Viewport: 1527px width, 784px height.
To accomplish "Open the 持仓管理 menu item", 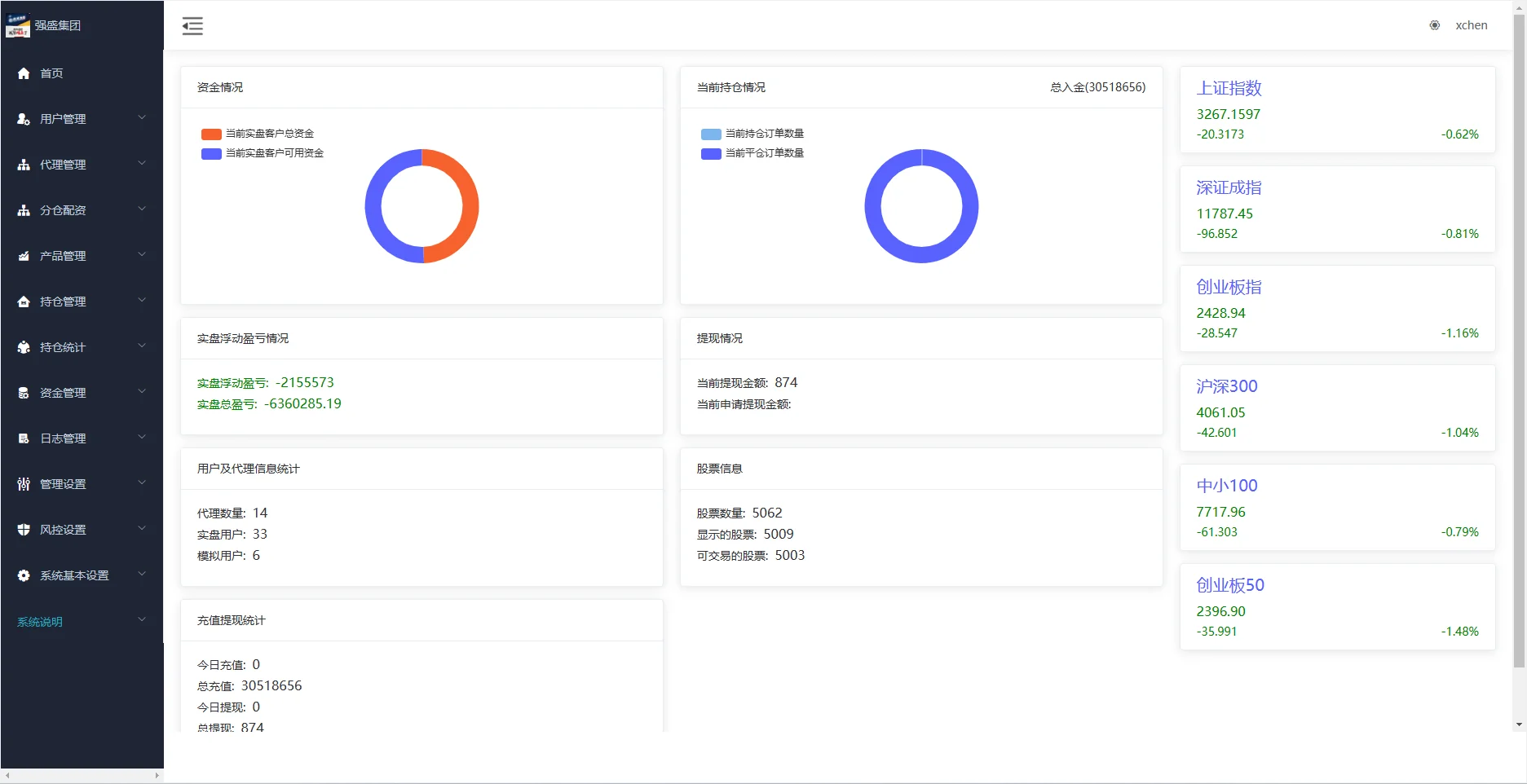I will (63, 302).
